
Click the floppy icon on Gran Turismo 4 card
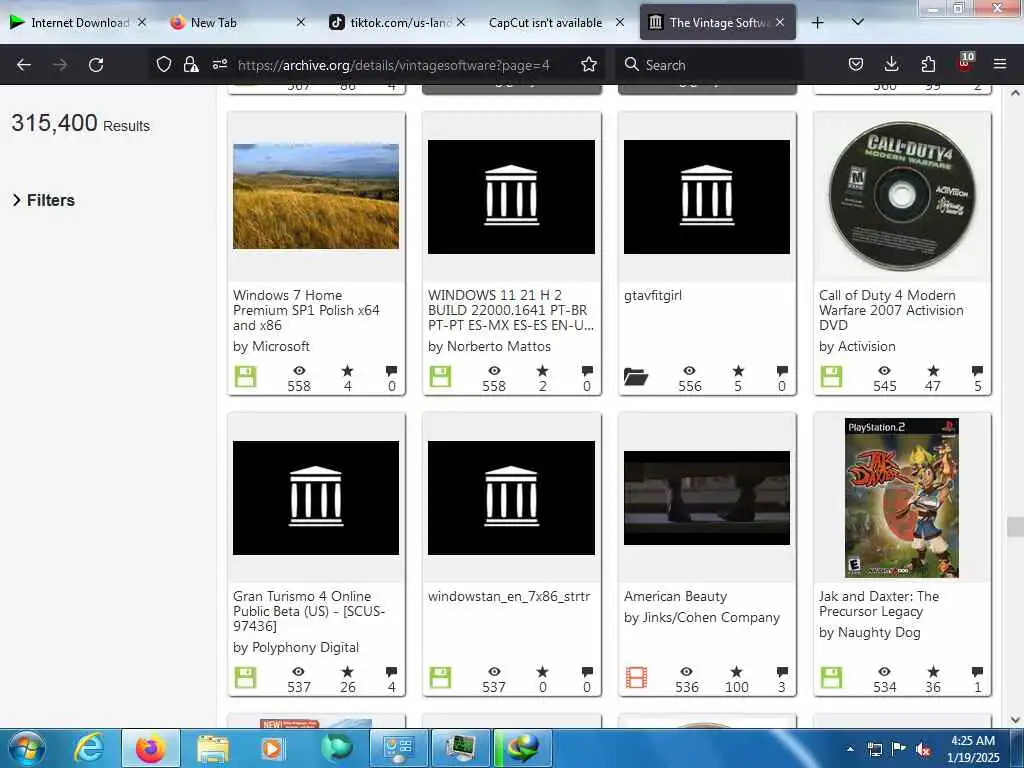tap(246, 678)
